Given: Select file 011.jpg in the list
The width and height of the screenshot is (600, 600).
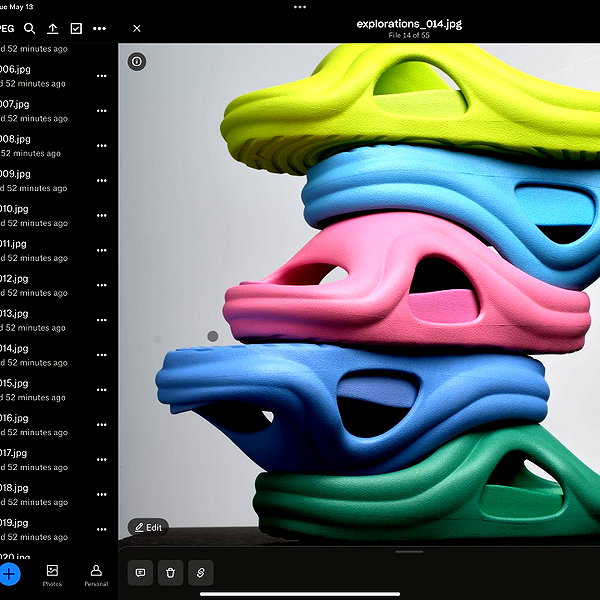Looking at the screenshot, I should click(59, 250).
